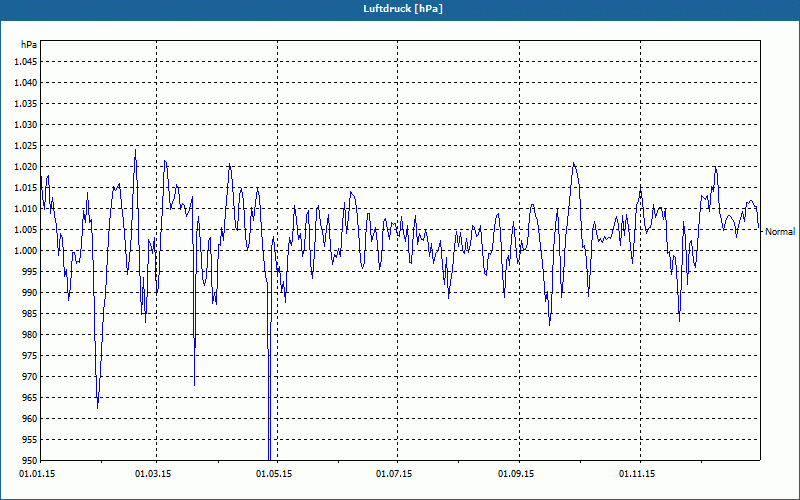Image resolution: width=800 pixels, height=500 pixels.
Task: Click the 1.040 y-axis value
Action: pos(26,83)
